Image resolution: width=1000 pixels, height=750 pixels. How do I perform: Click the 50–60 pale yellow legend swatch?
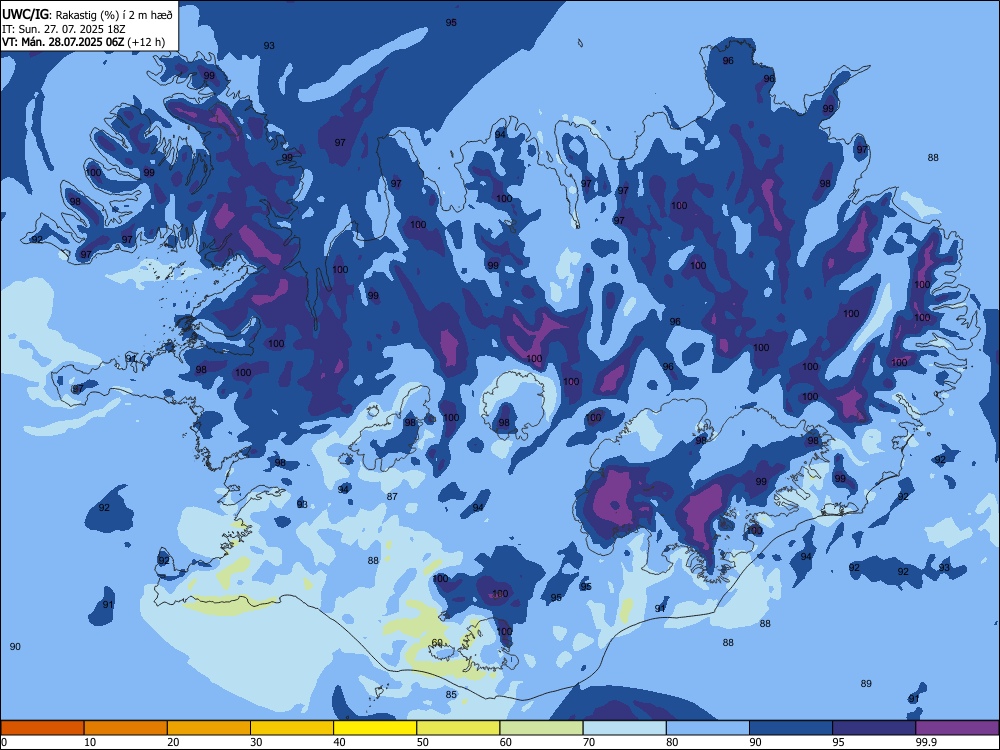pyautogui.click(x=458, y=728)
